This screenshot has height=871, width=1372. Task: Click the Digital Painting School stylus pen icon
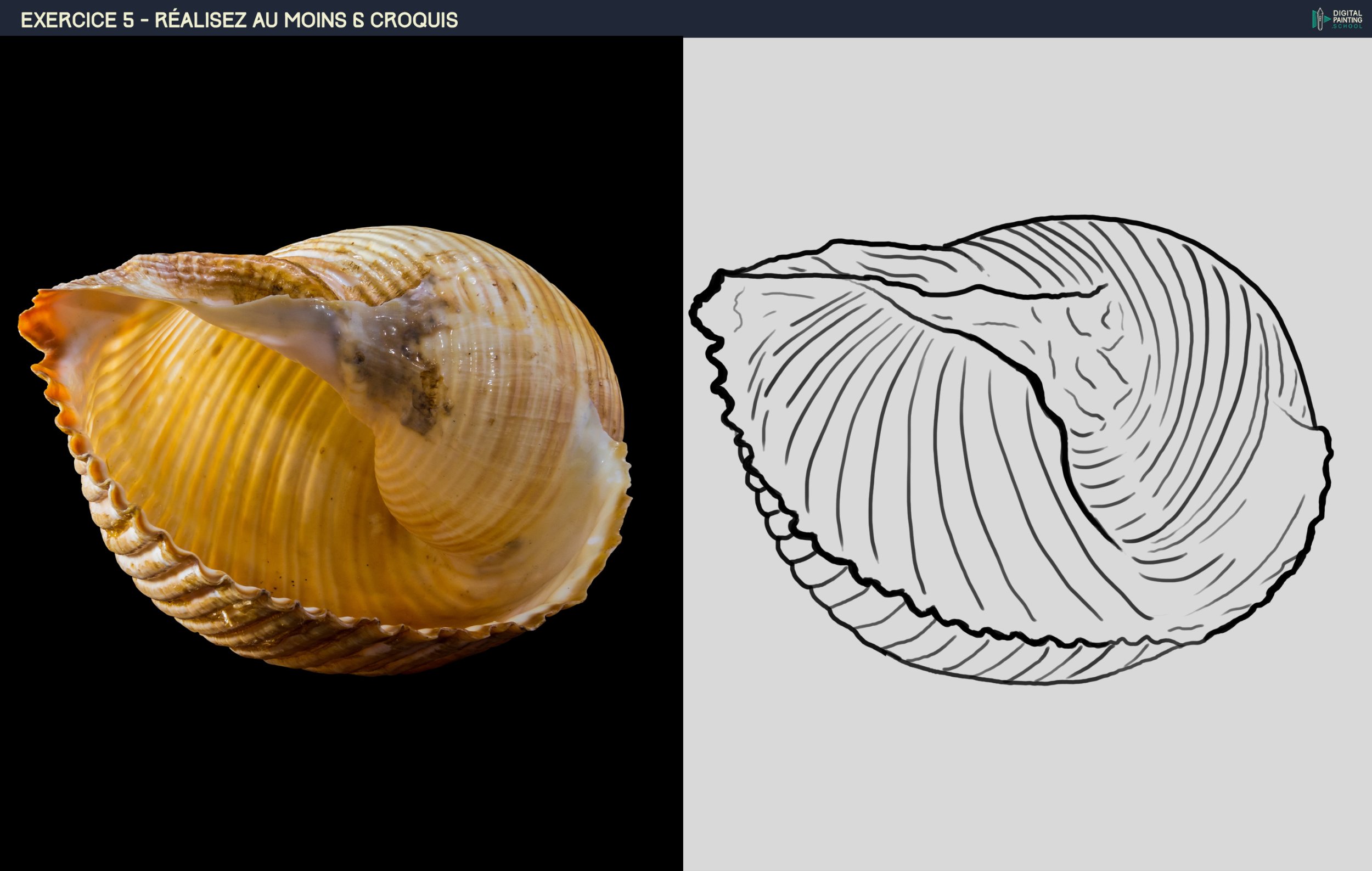(1320, 18)
